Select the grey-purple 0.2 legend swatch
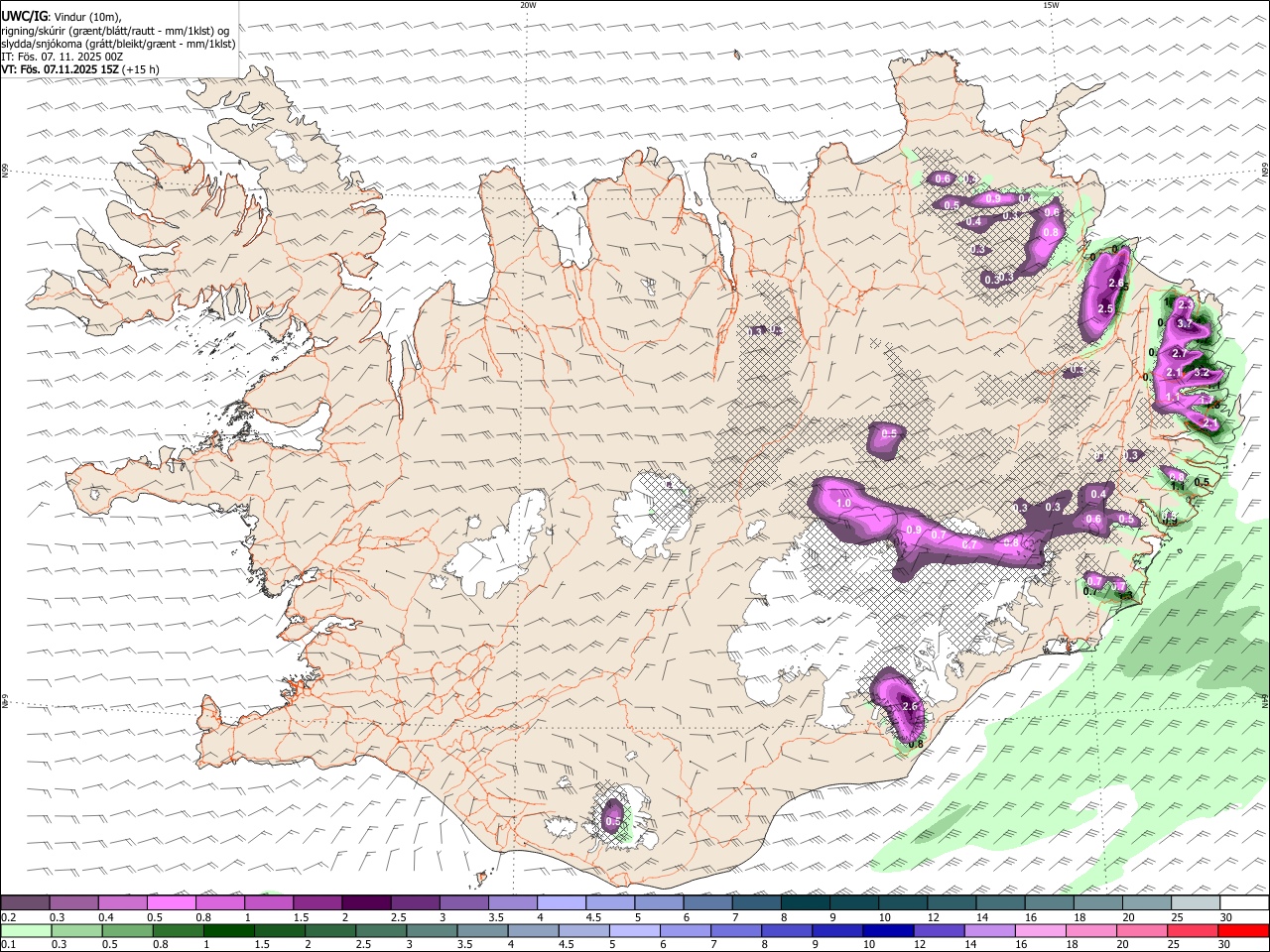This screenshot has height=952, width=1270. (x=25, y=902)
